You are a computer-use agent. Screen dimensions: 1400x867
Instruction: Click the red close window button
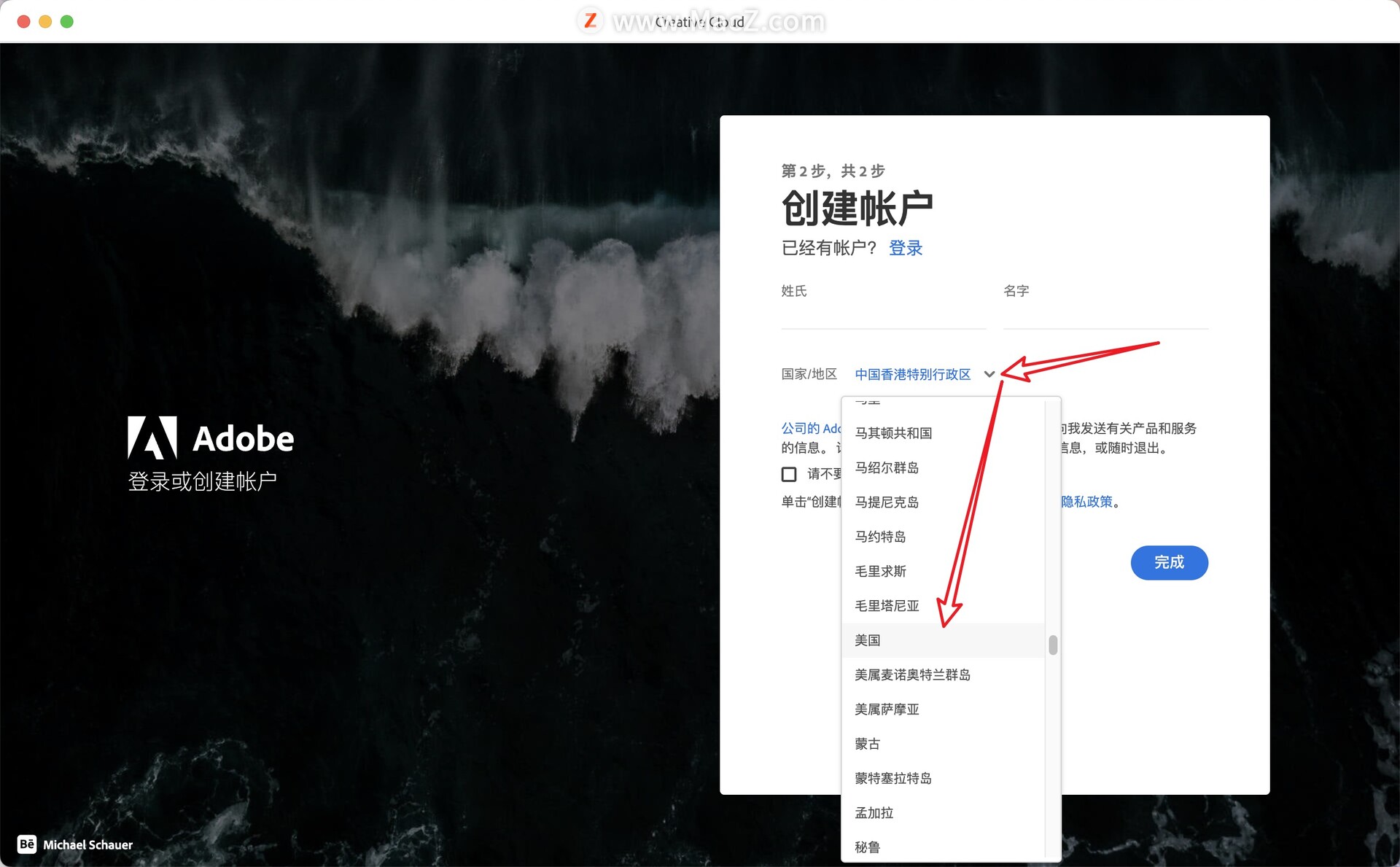23,21
